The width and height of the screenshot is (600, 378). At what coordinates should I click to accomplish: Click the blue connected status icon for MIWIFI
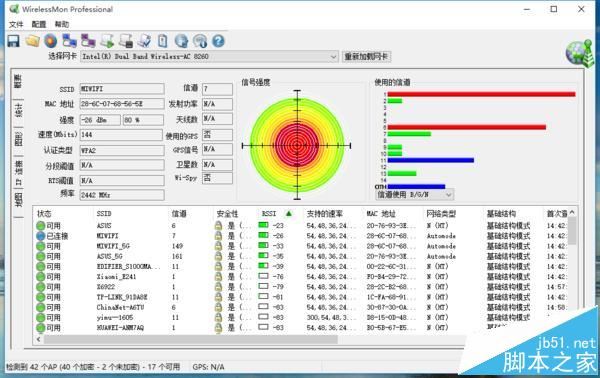(x=41, y=236)
